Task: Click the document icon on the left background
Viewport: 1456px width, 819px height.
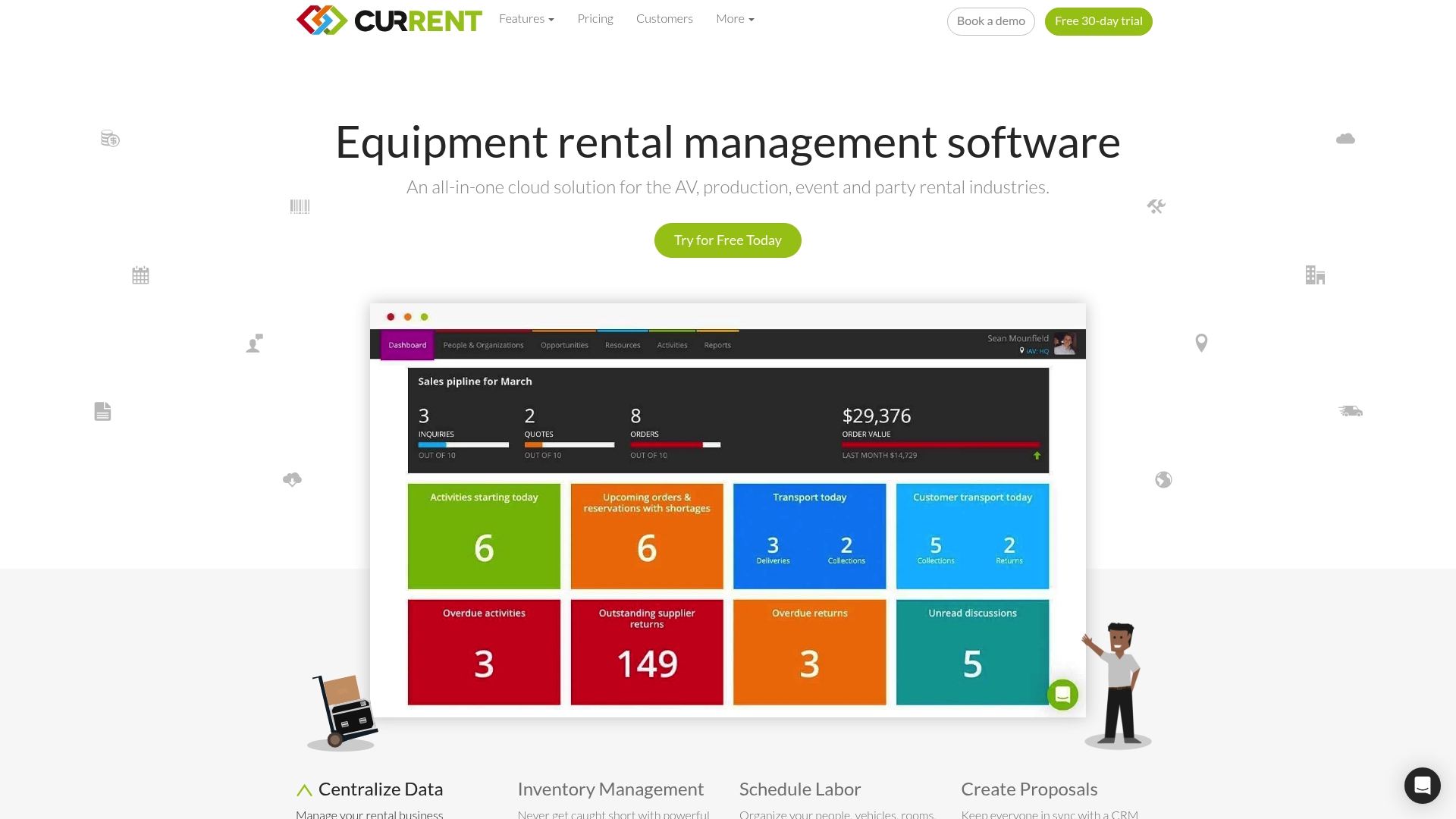Action: click(x=102, y=411)
